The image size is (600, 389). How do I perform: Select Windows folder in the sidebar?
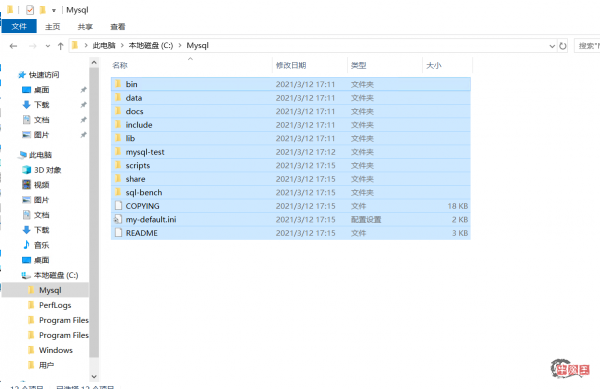56,350
